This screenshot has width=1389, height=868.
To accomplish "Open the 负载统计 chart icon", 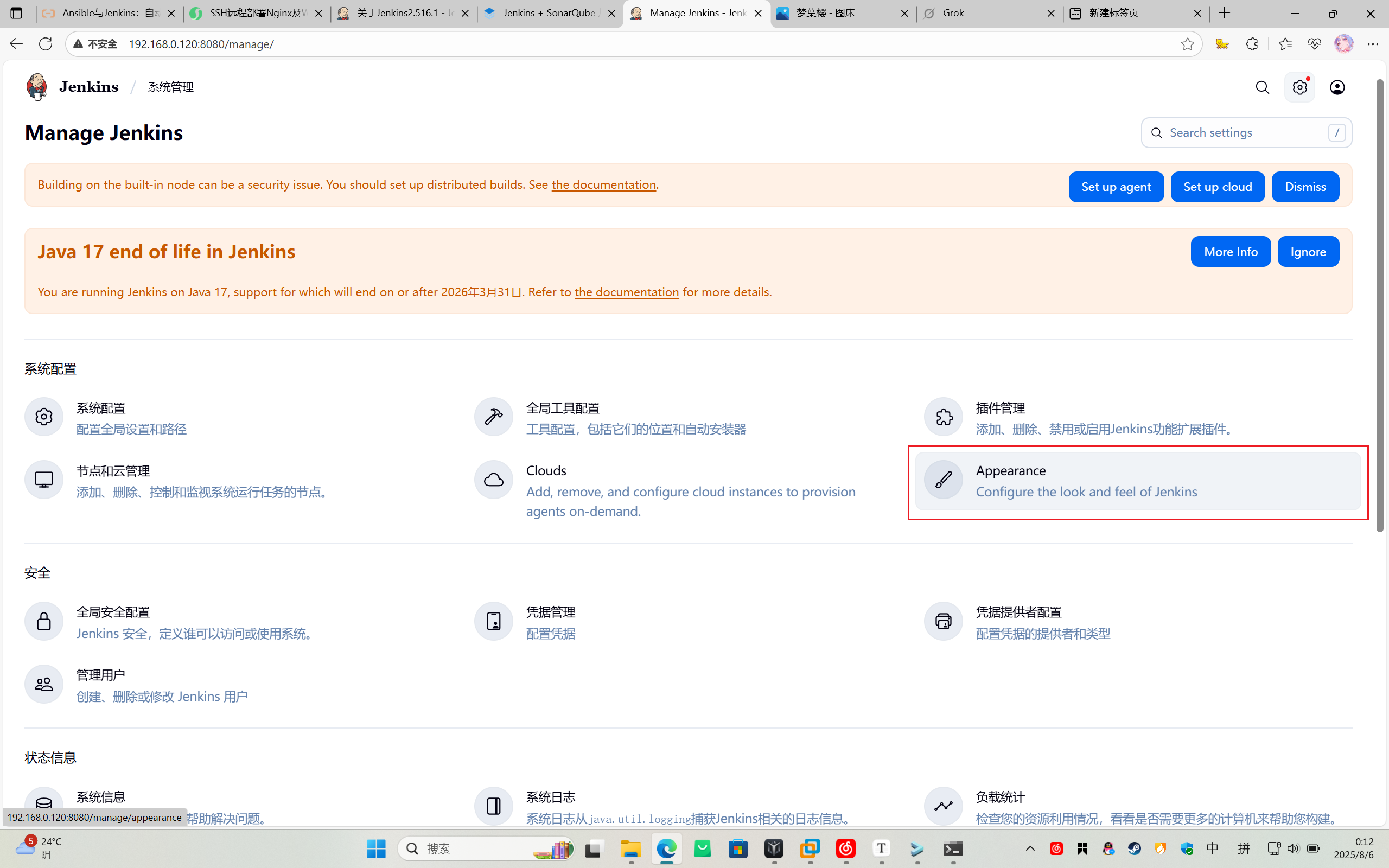I will tap(943, 806).
